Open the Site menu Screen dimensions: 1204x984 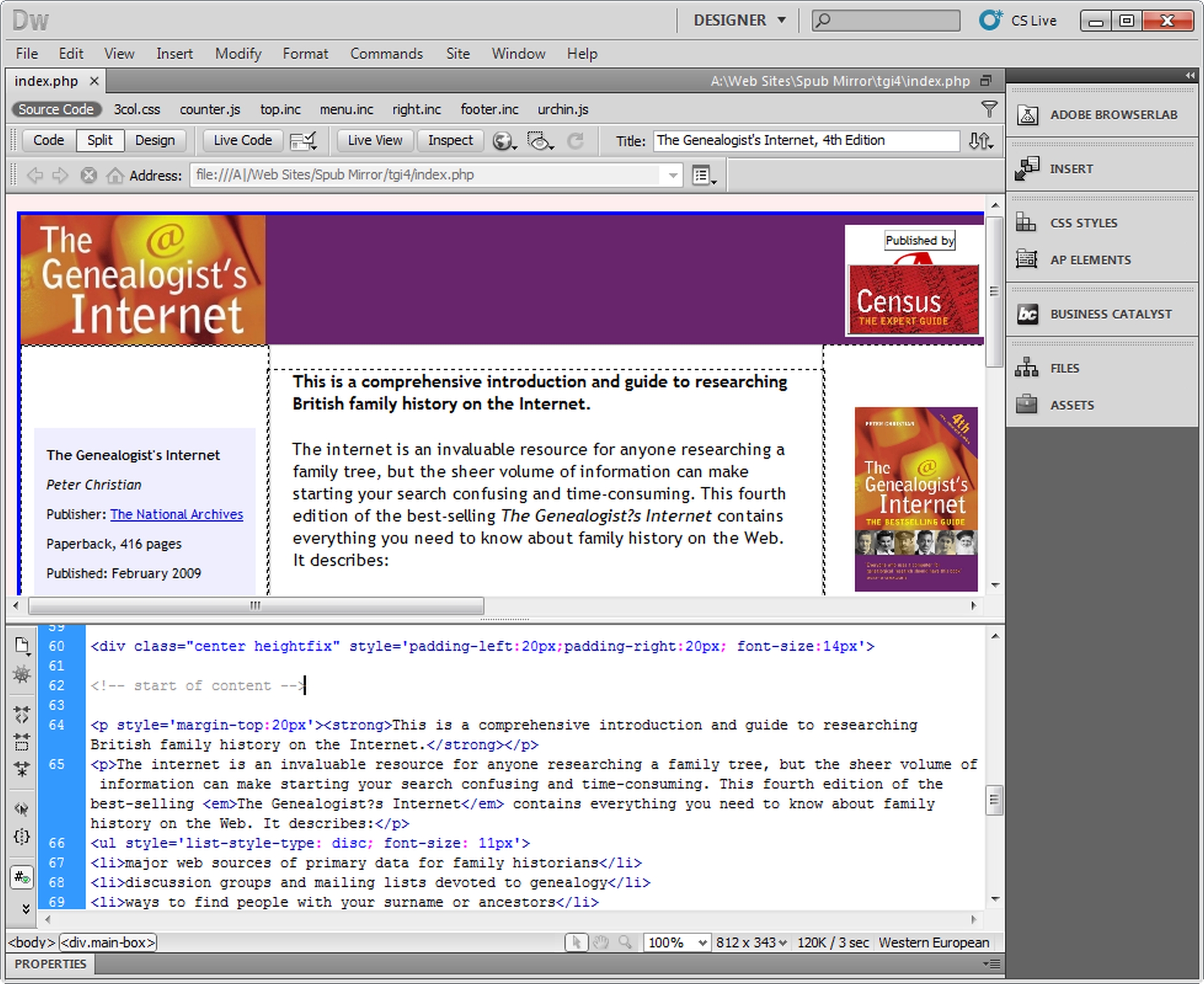tap(458, 54)
